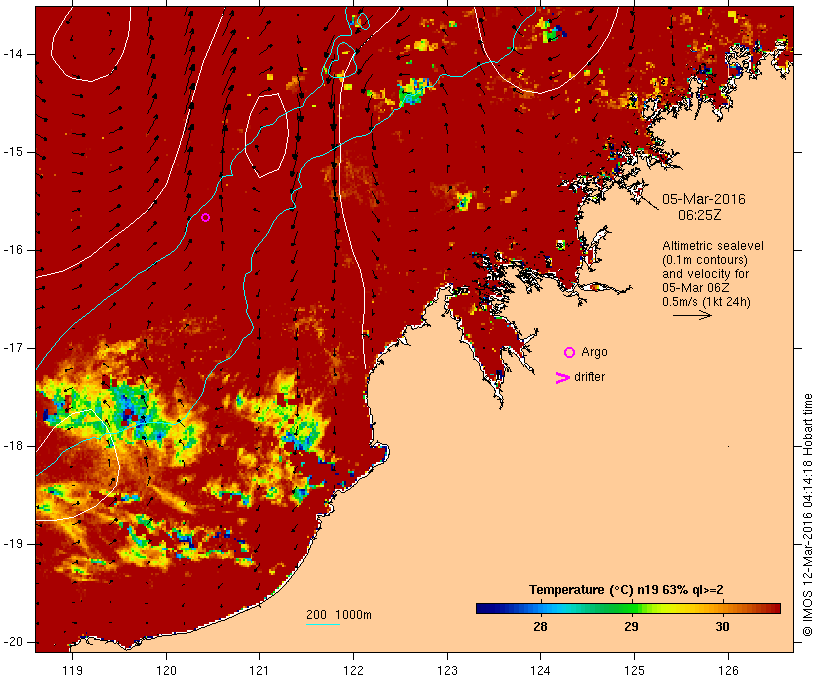Click latitude label -15
This screenshot has width=820, height=680.
[12, 152]
